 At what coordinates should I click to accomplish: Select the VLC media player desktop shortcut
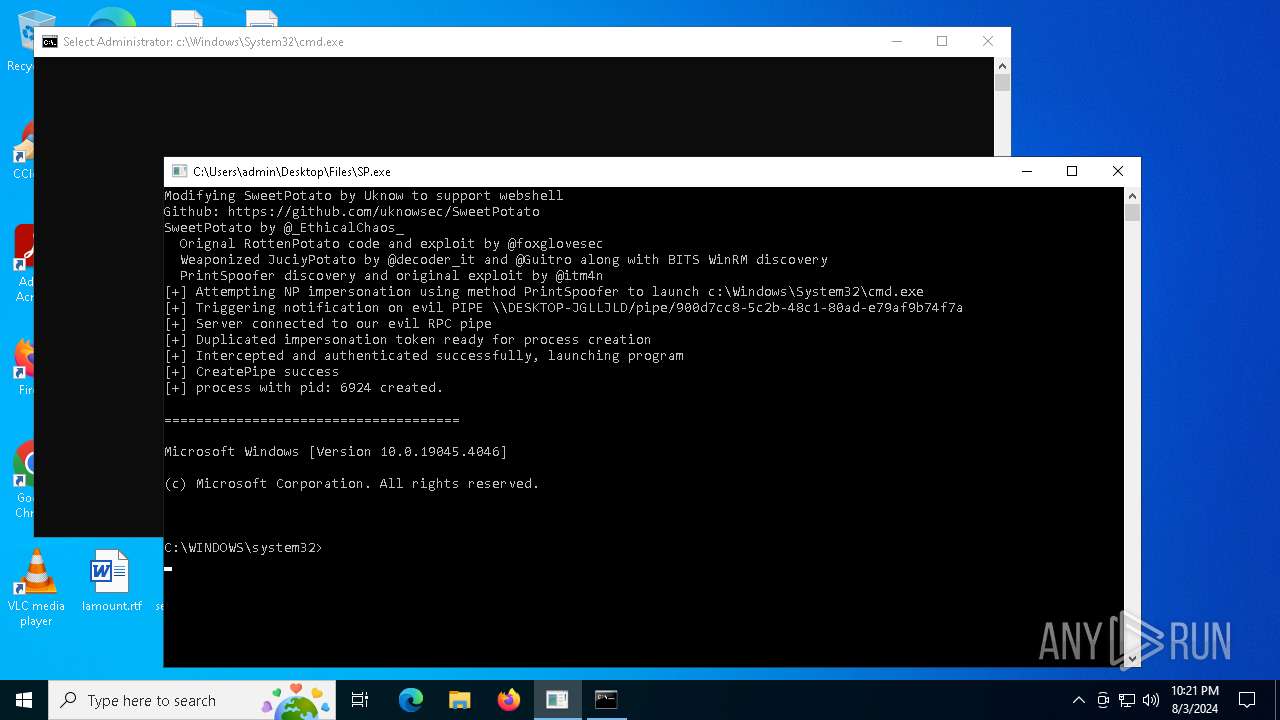pos(36,590)
